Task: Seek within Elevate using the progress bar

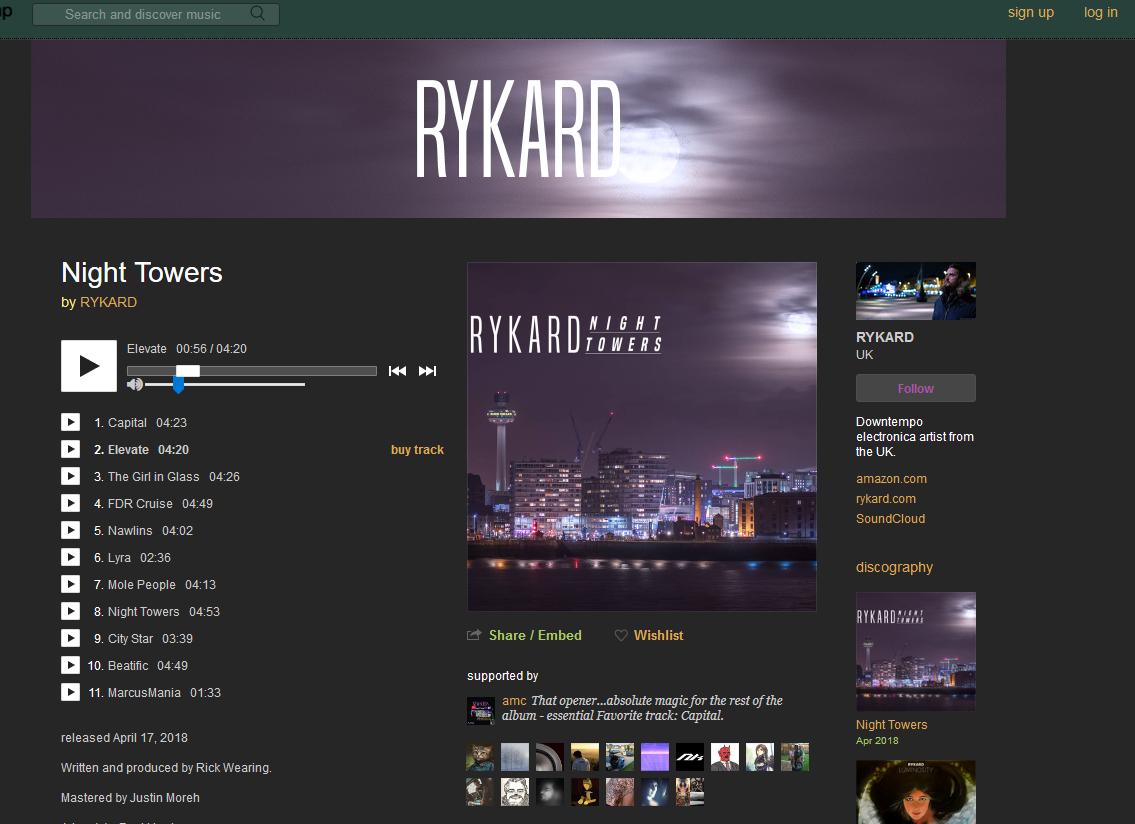Action: (x=250, y=370)
